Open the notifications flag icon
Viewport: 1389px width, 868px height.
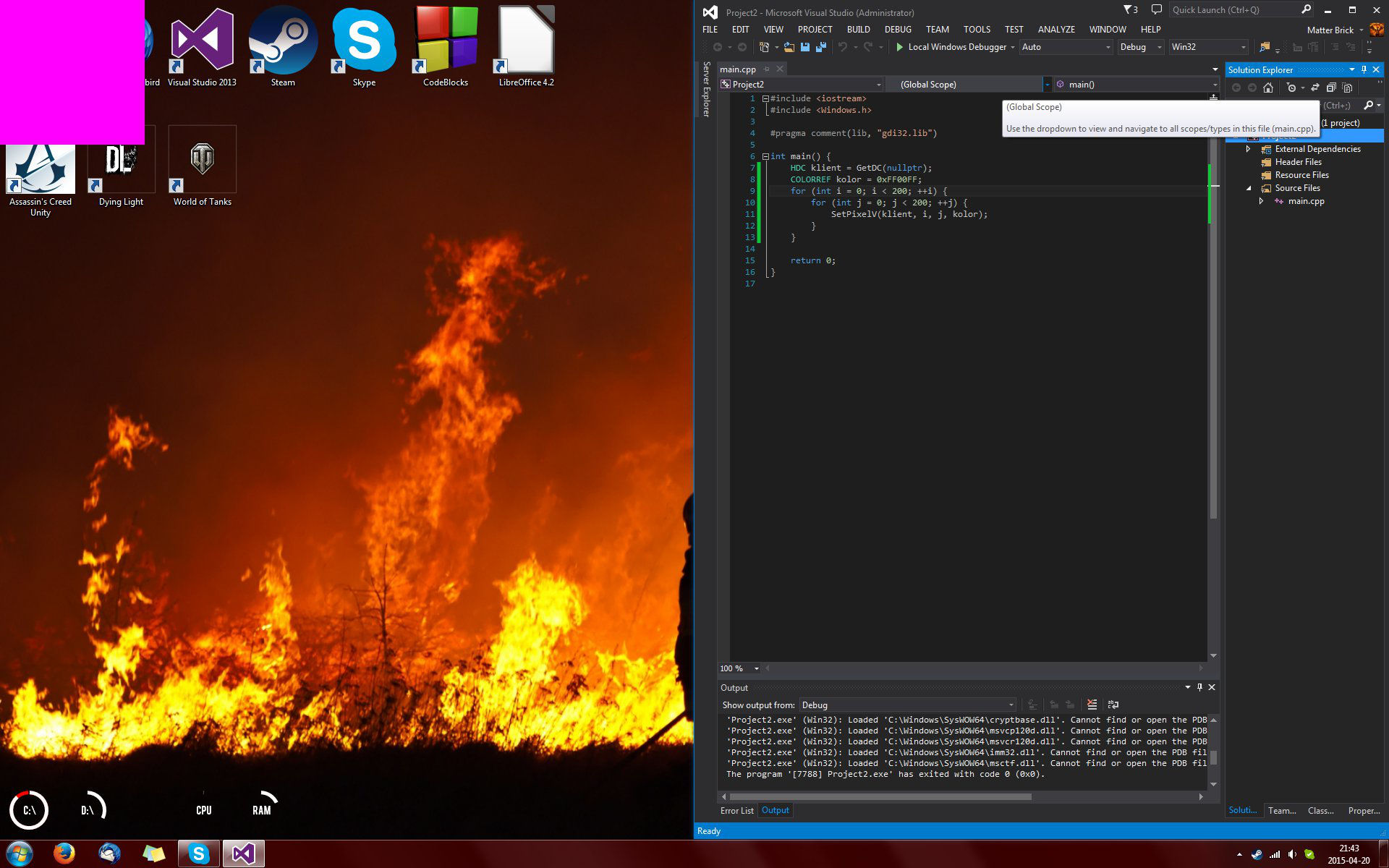pos(1130,10)
